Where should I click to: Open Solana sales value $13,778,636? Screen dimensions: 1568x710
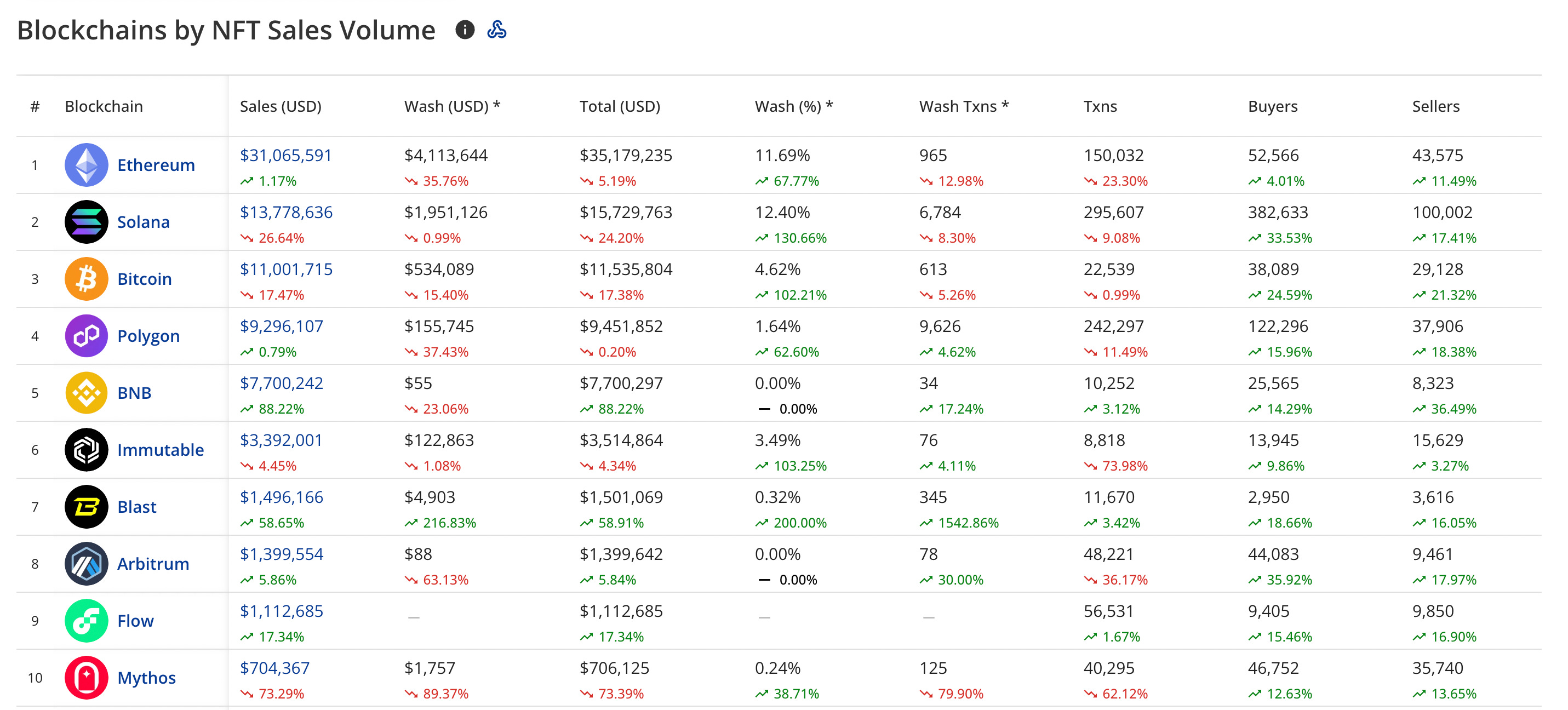(x=286, y=213)
